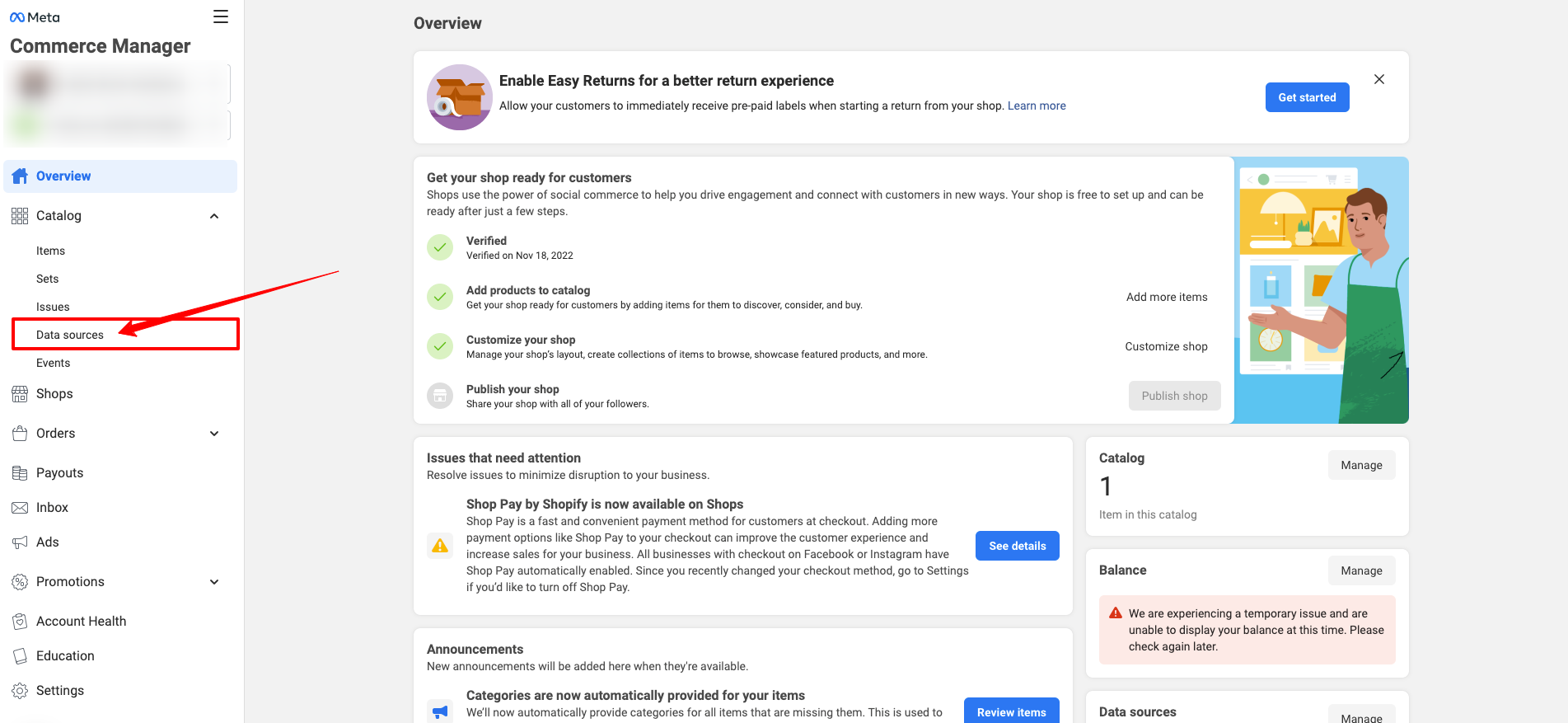
Task: Click the hamburger menu icon beside Meta logo
Action: click(x=221, y=16)
